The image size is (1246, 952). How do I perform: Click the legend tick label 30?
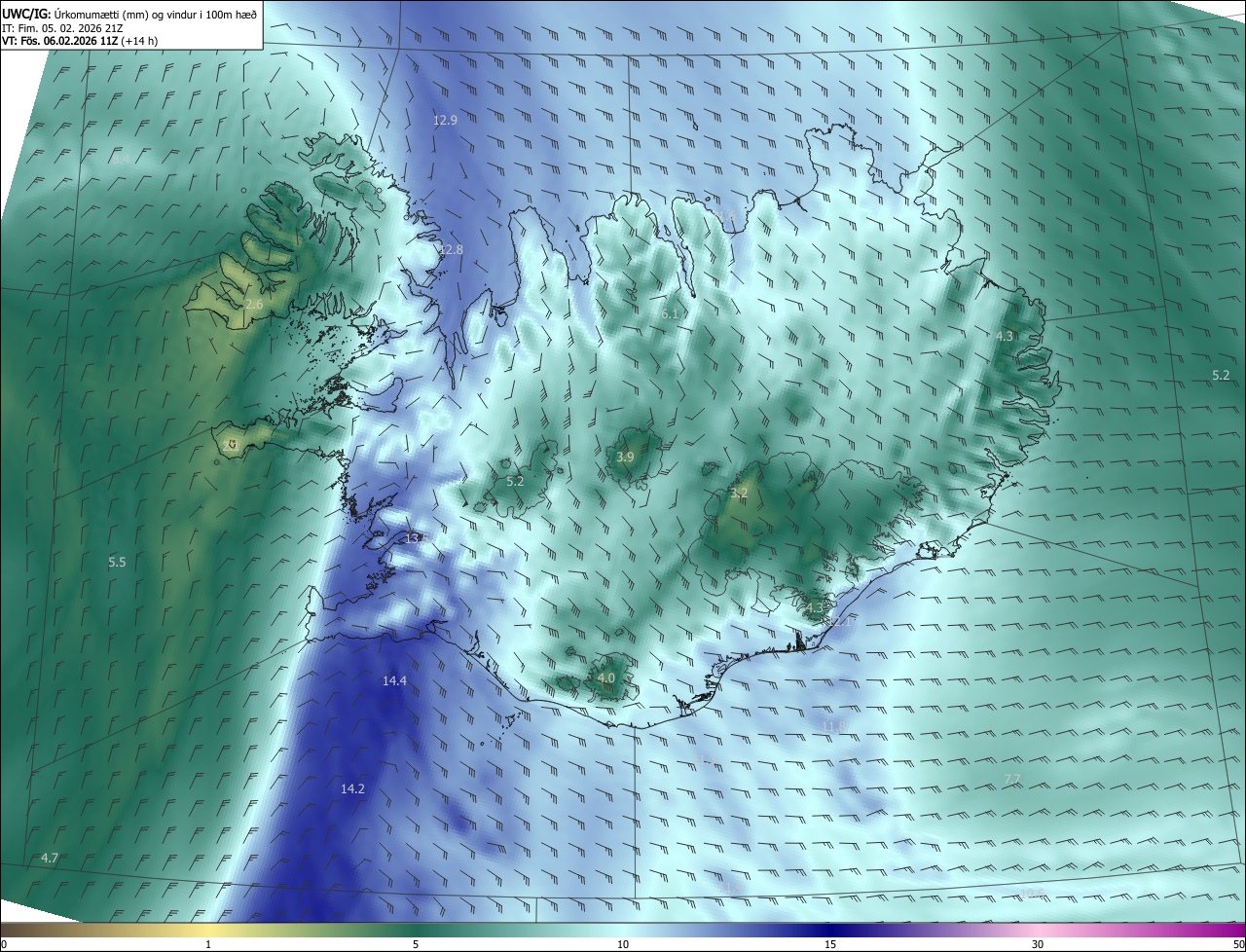tap(1038, 945)
